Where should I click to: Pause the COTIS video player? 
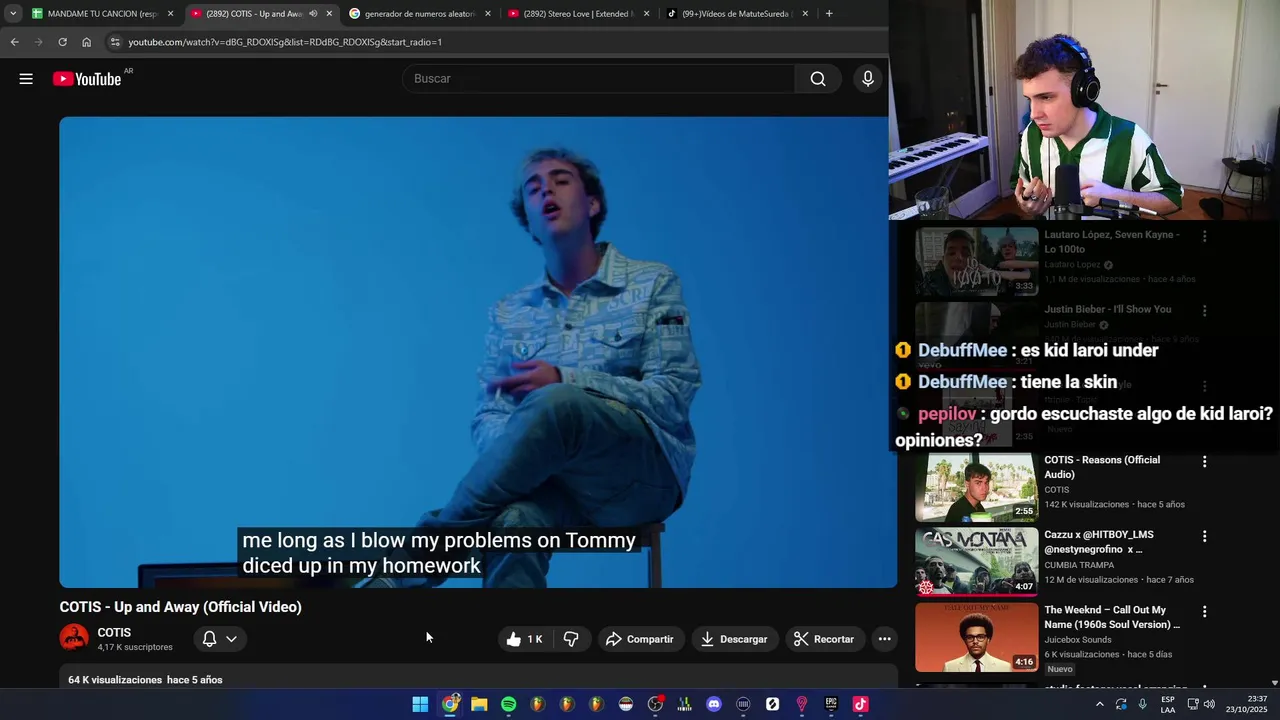pos(478,352)
